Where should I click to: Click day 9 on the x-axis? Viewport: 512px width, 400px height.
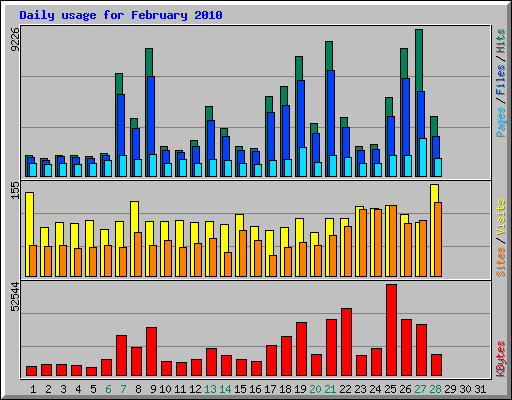pos(153,389)
